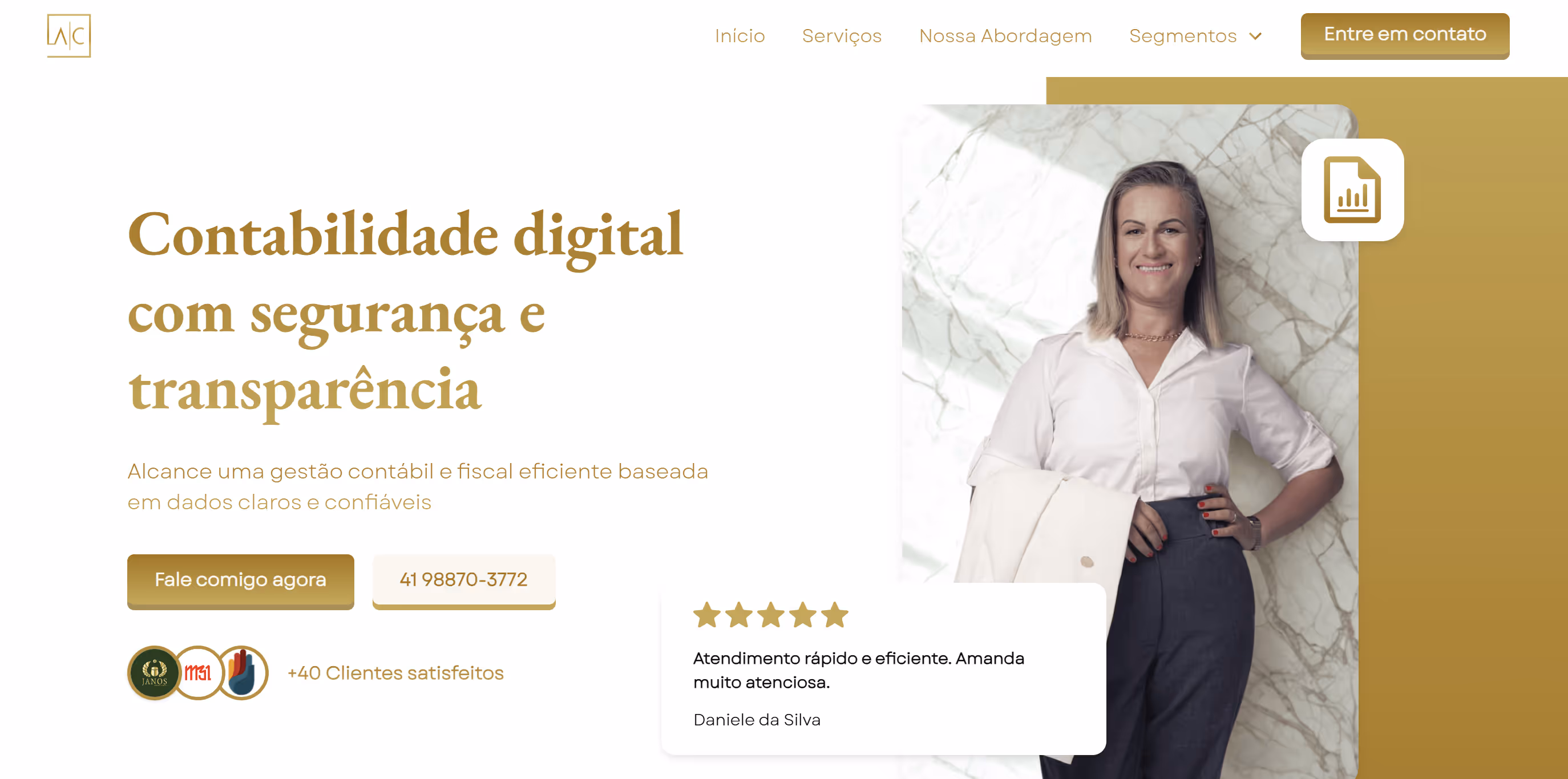Click the AC logo in the header
The image size is (1568, 779).
point(69,36)
